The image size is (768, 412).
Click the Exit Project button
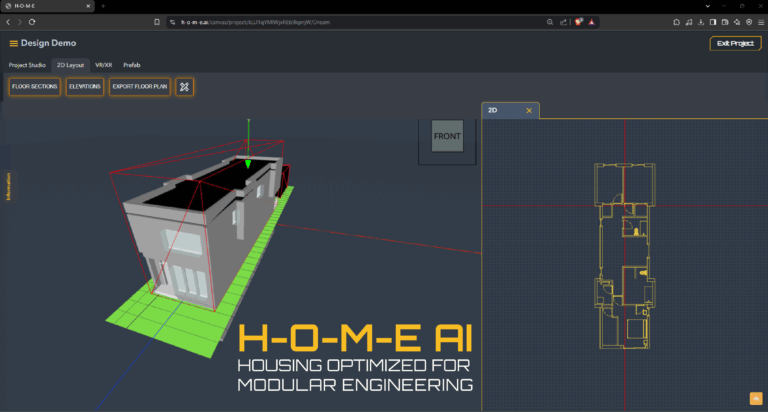[735, 43]
